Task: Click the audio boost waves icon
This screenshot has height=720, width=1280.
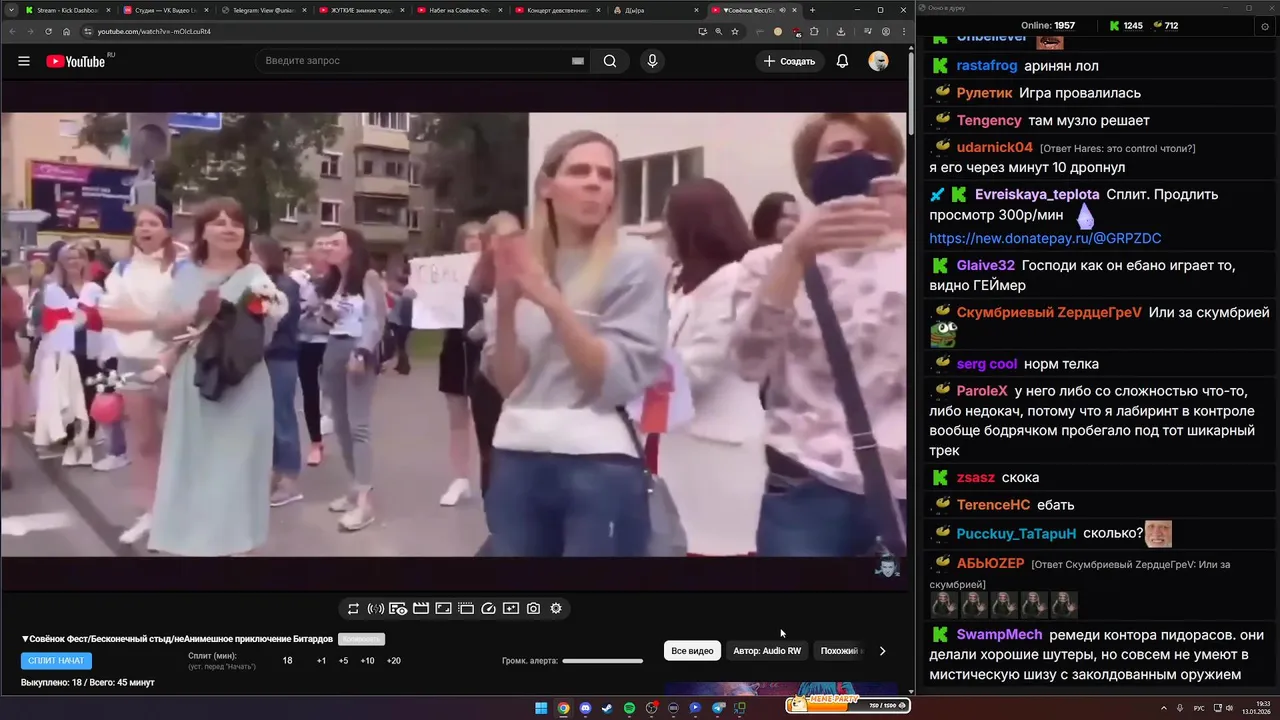Action: tap(376, 608)
